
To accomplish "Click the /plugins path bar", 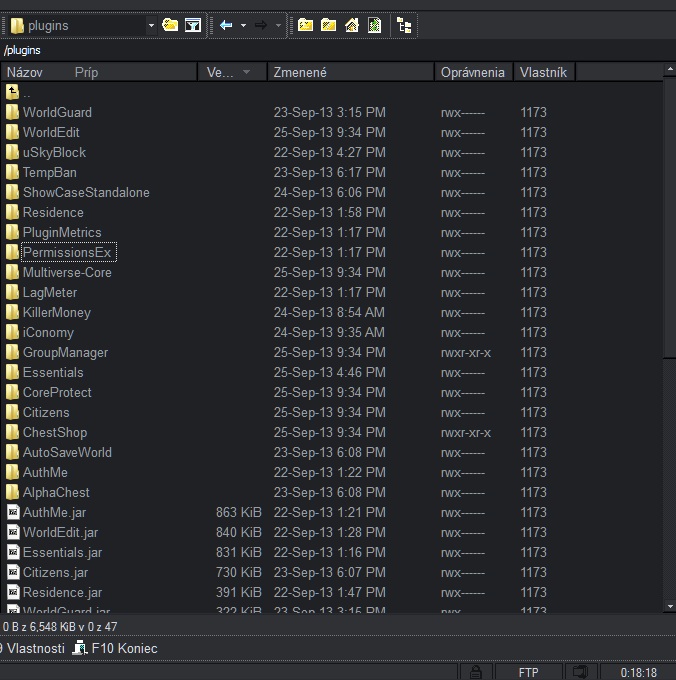I will coord(338,50).
